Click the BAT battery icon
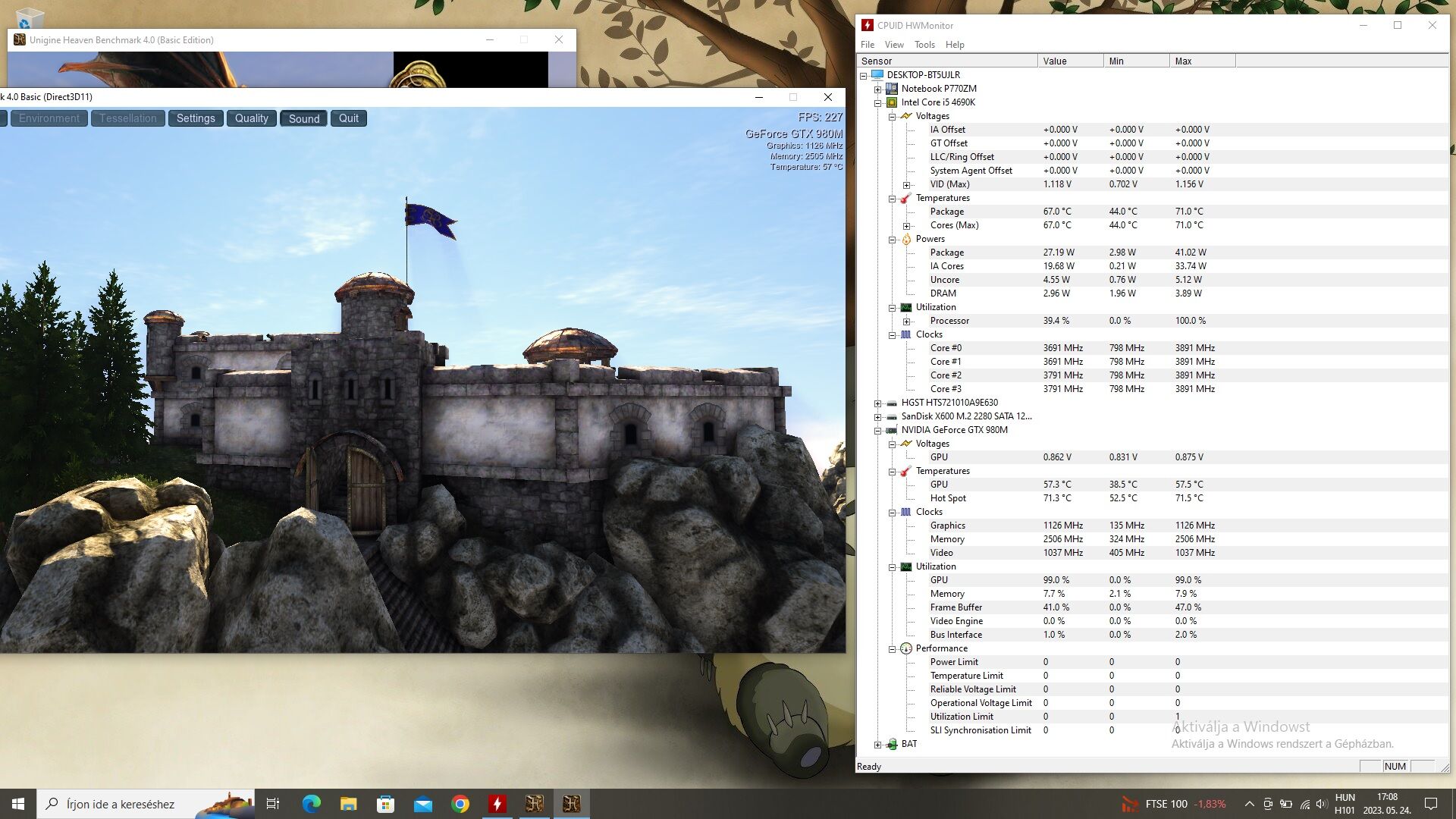The image size is (1456, 819). tap(892, 744)
